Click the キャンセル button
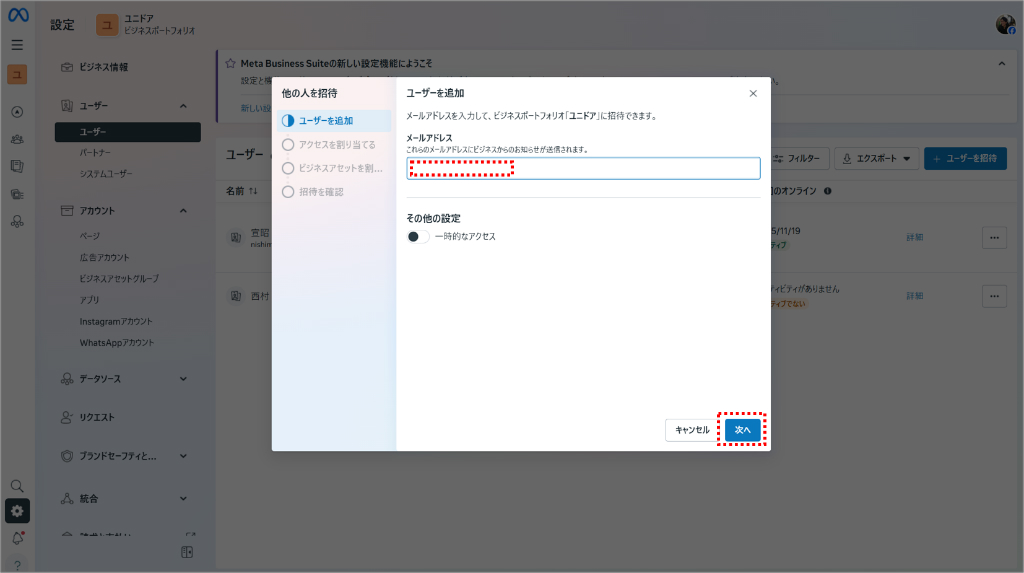 click(x=692, y=430)
